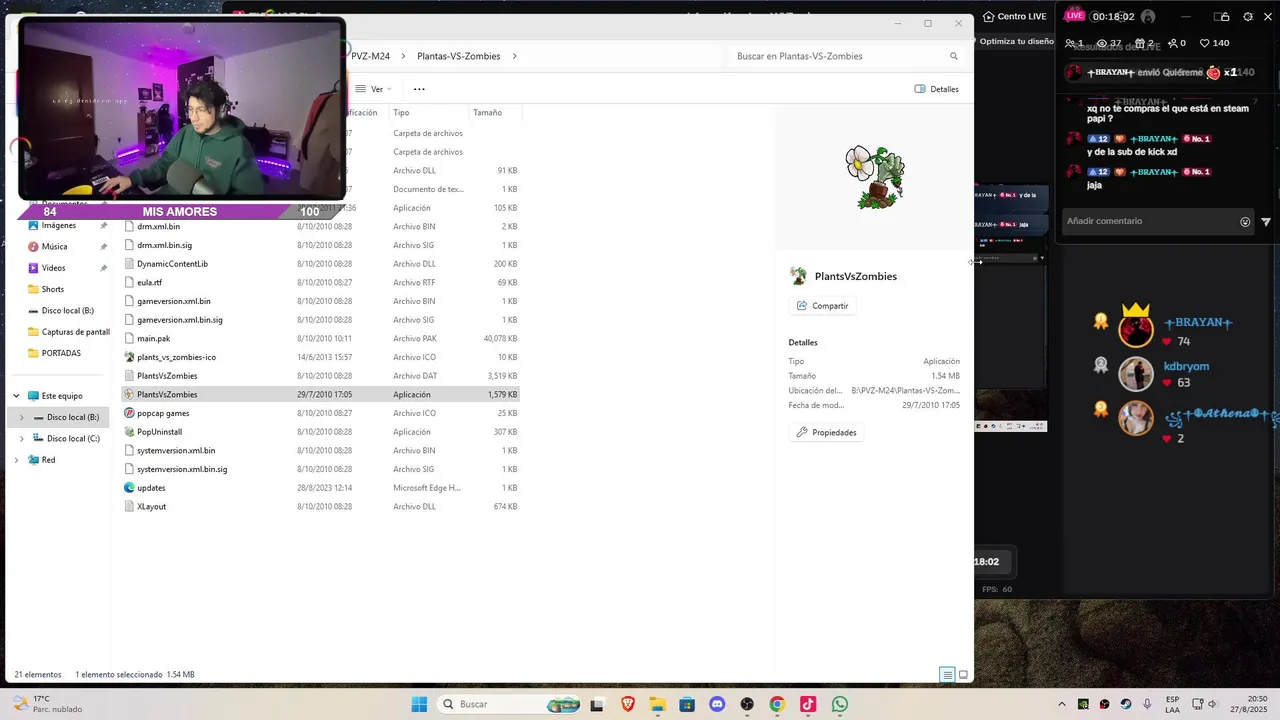
Task: Expand the Red tree node
Action: 16,460
